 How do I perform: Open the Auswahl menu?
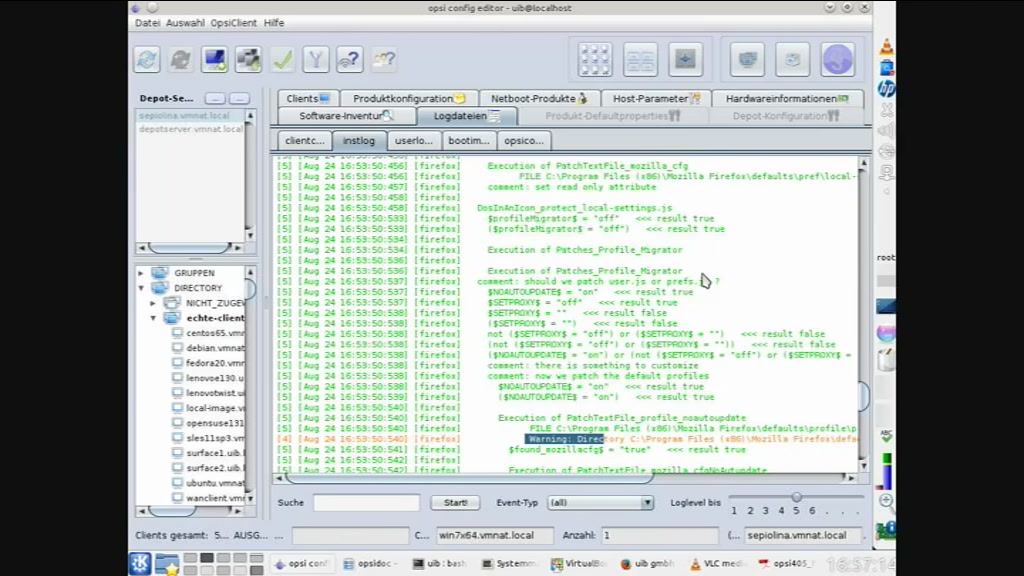(x=185, y=23)
